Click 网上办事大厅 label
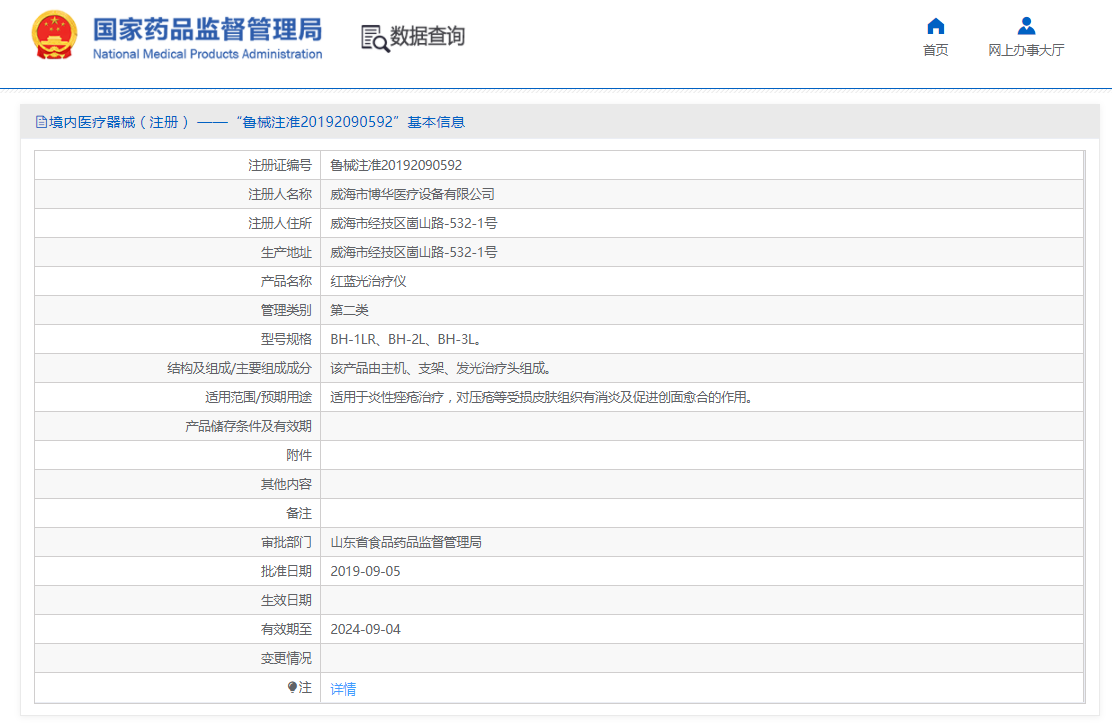Viewport: 1112px width, 725px height. pos(1026,50)
